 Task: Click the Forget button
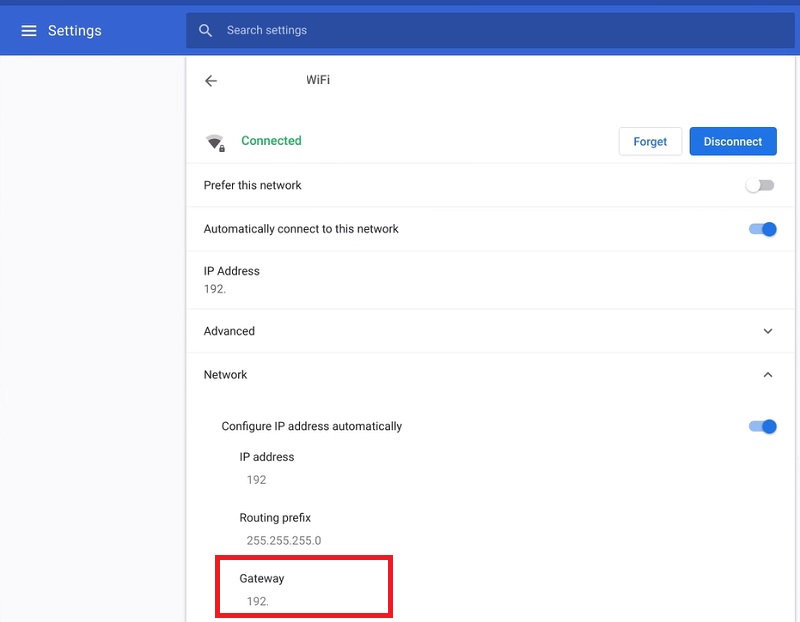coord(650,141)
